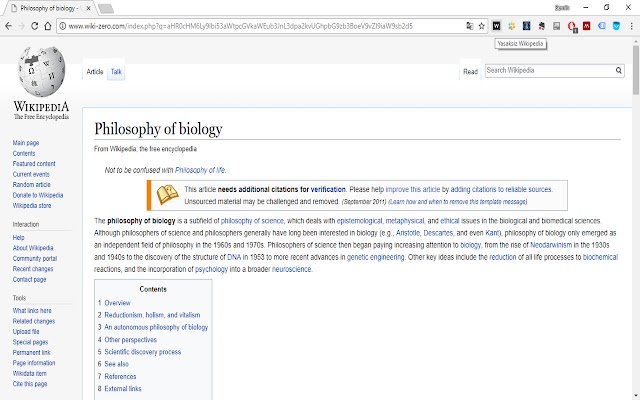The width and height of the screenshot is (640, 400).
Task: Select the Read tab
Action: [470, 72]
